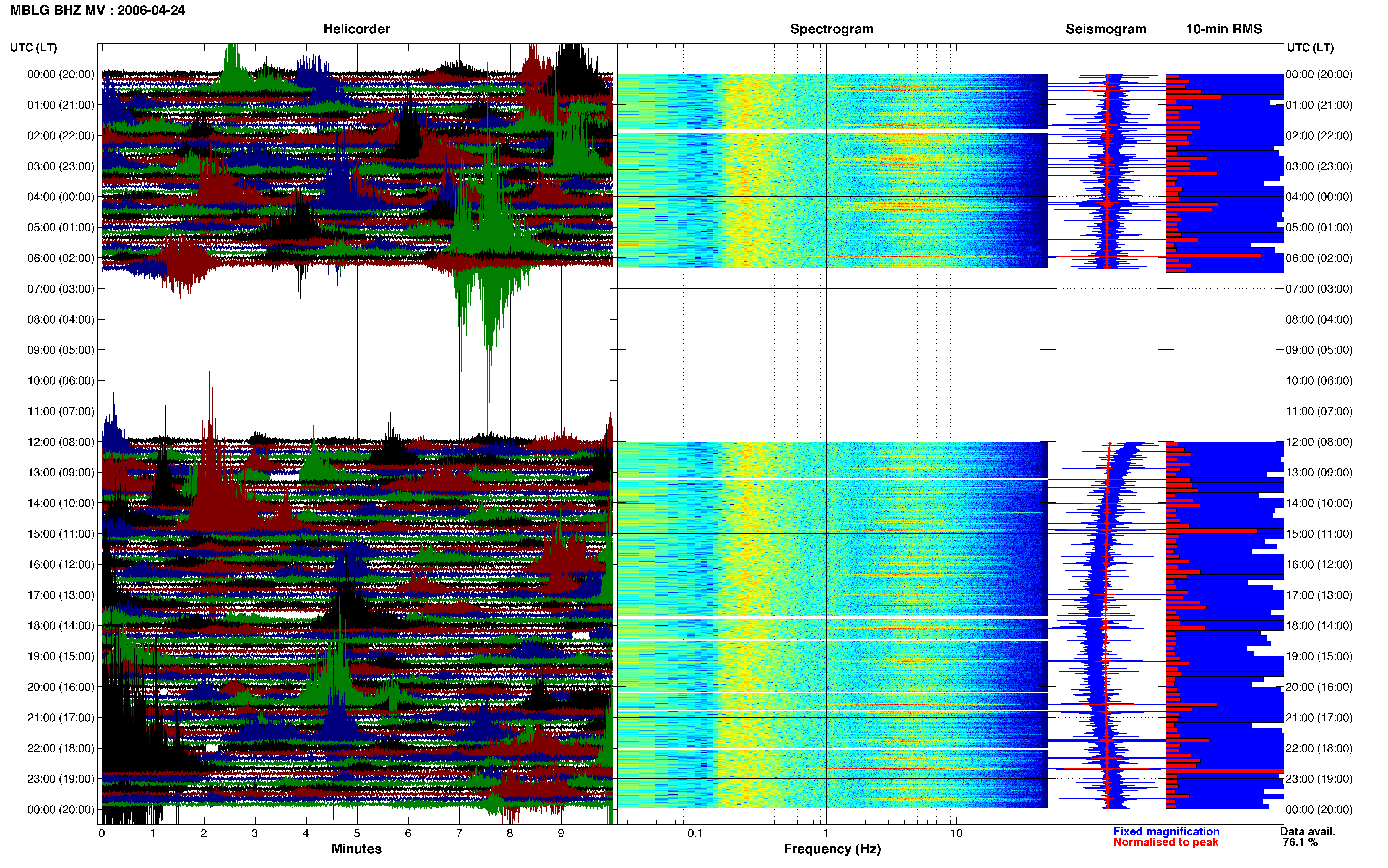Click left axis label '00:00 (20:00)' at top
Image resolution: width=1388 pixels, height=868 pixels.
tap(61, 74)
